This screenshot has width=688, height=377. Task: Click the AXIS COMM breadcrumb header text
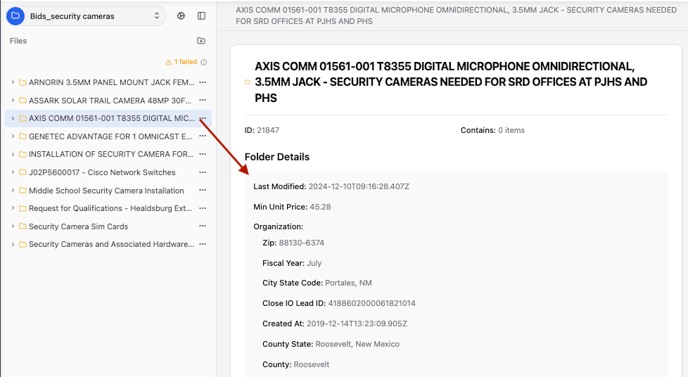click(456, 15)
